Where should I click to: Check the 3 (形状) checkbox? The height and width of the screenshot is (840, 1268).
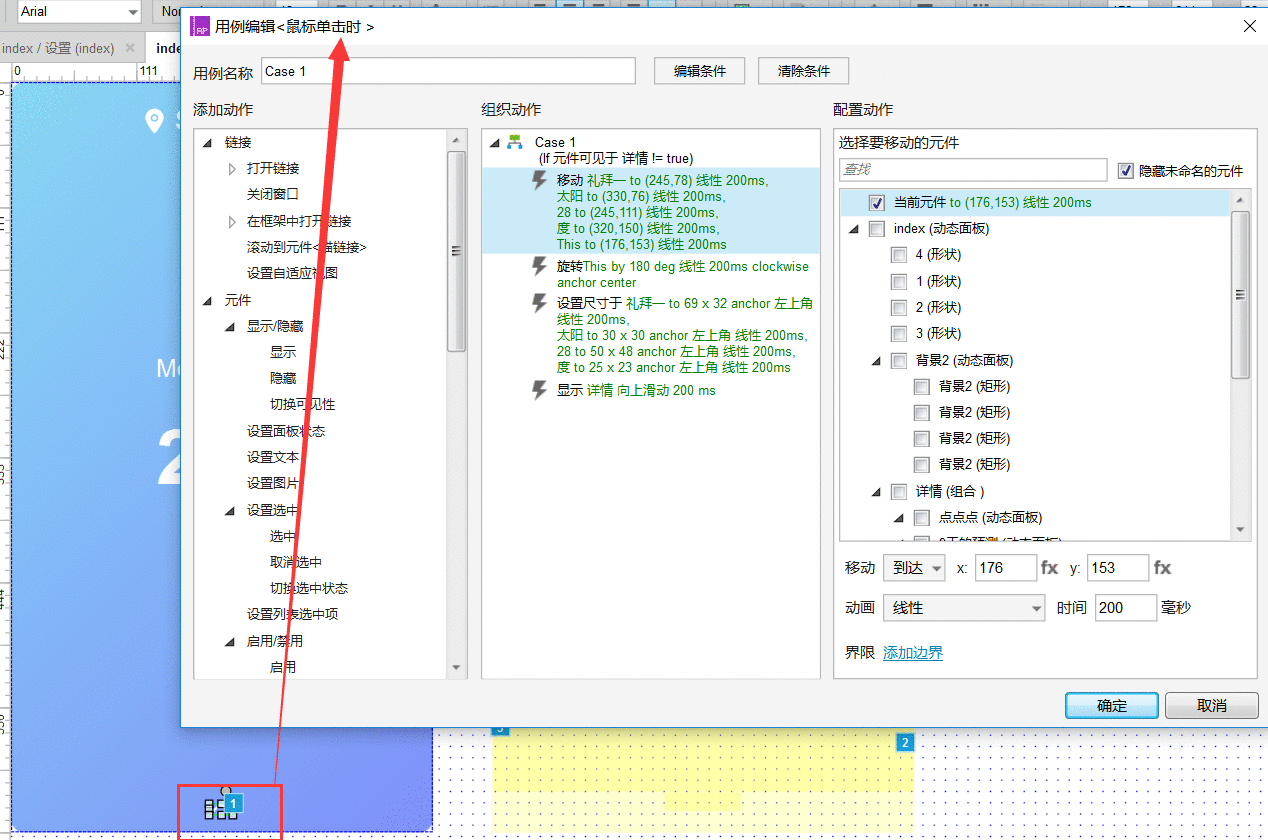(899, 333)
